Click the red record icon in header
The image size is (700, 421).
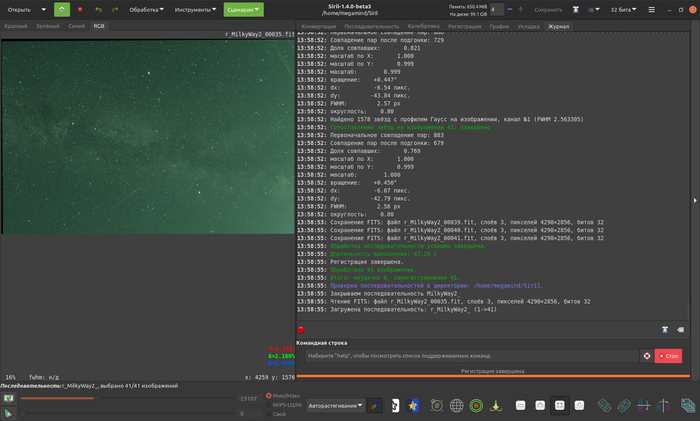80,9
